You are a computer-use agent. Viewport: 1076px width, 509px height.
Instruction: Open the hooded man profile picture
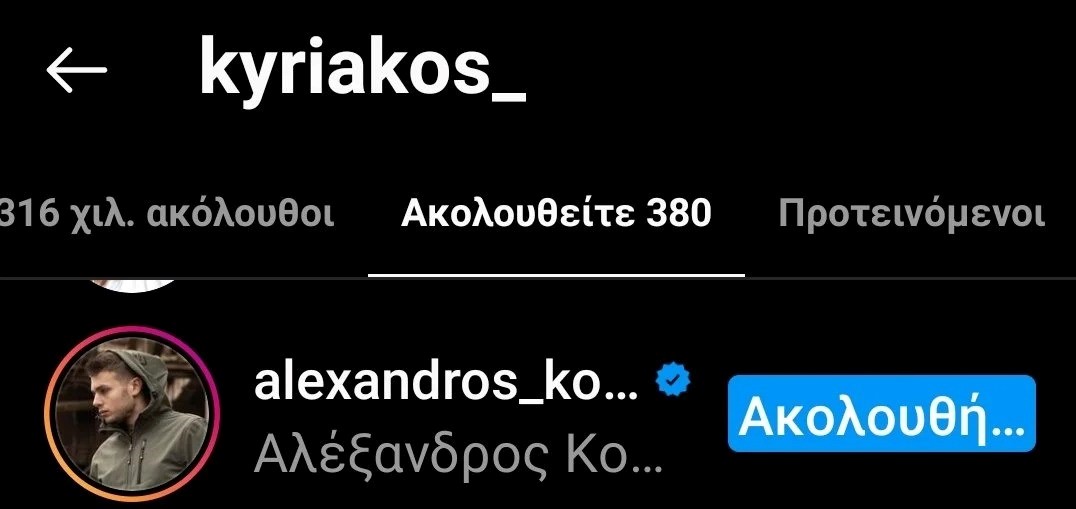[x=132, y=413]
